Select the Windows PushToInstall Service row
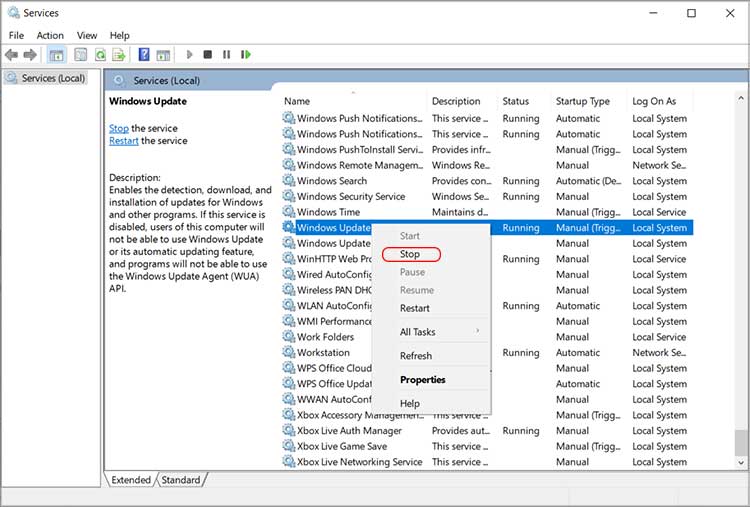The height and width of the screenshot is (507, 750). 487,149
